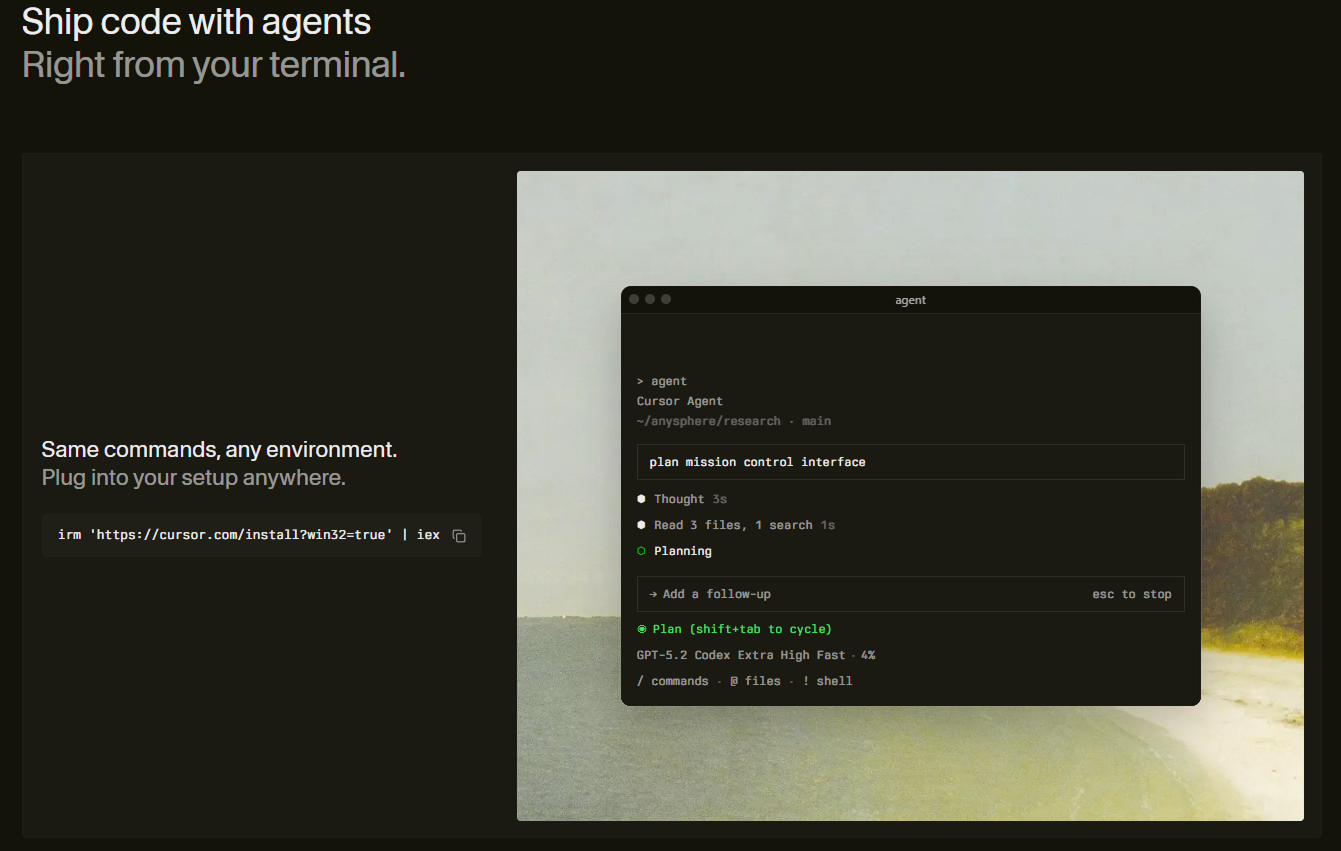The height and width of the screenshot is (851, 1341).
Task: Toggle the Plan mode radio indicator
Action: pyautogui.click(x=643, y=628)
